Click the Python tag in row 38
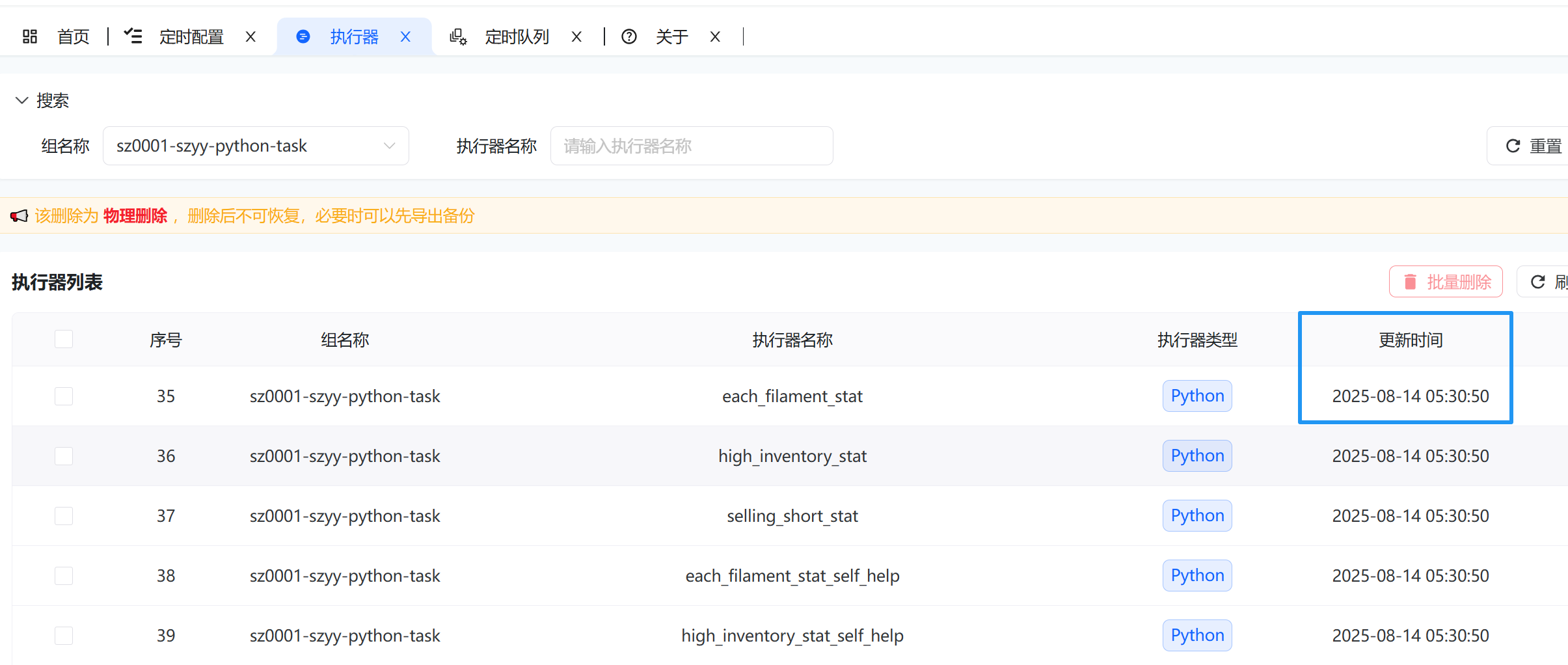Image resolution: width=1568 pixels, height=665 pixels. [1197, 575]
